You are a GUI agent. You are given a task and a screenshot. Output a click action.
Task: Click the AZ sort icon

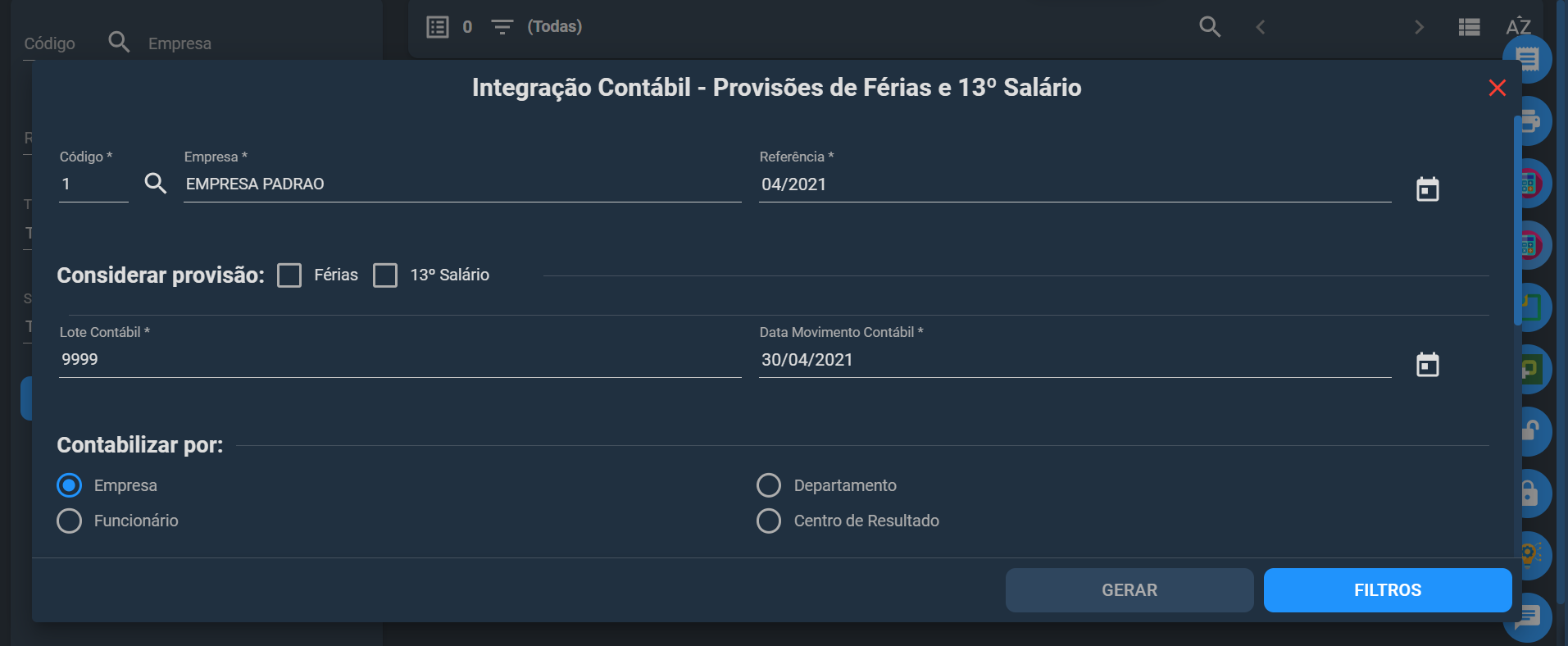tap(1519, 26)
